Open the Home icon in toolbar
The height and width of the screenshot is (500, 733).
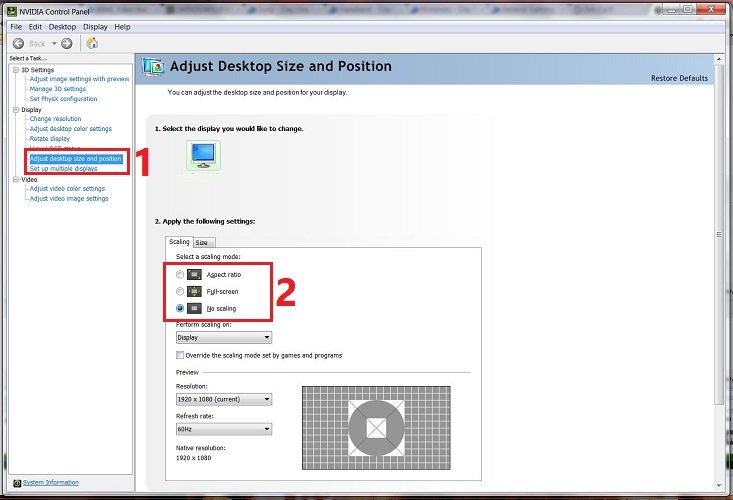(93, 43)
